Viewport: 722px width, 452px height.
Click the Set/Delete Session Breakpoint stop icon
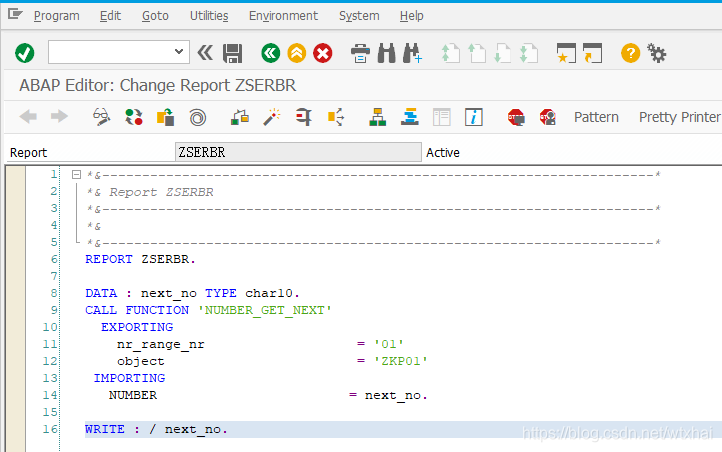tap(516, 117)
